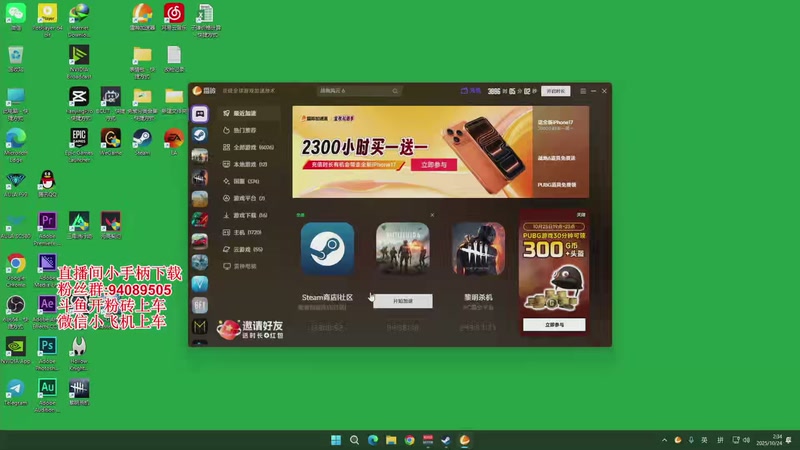This screenshot has height=450, width=800.
Task: Select the BF1 game icon in the left strip
Action: [199, 305]
